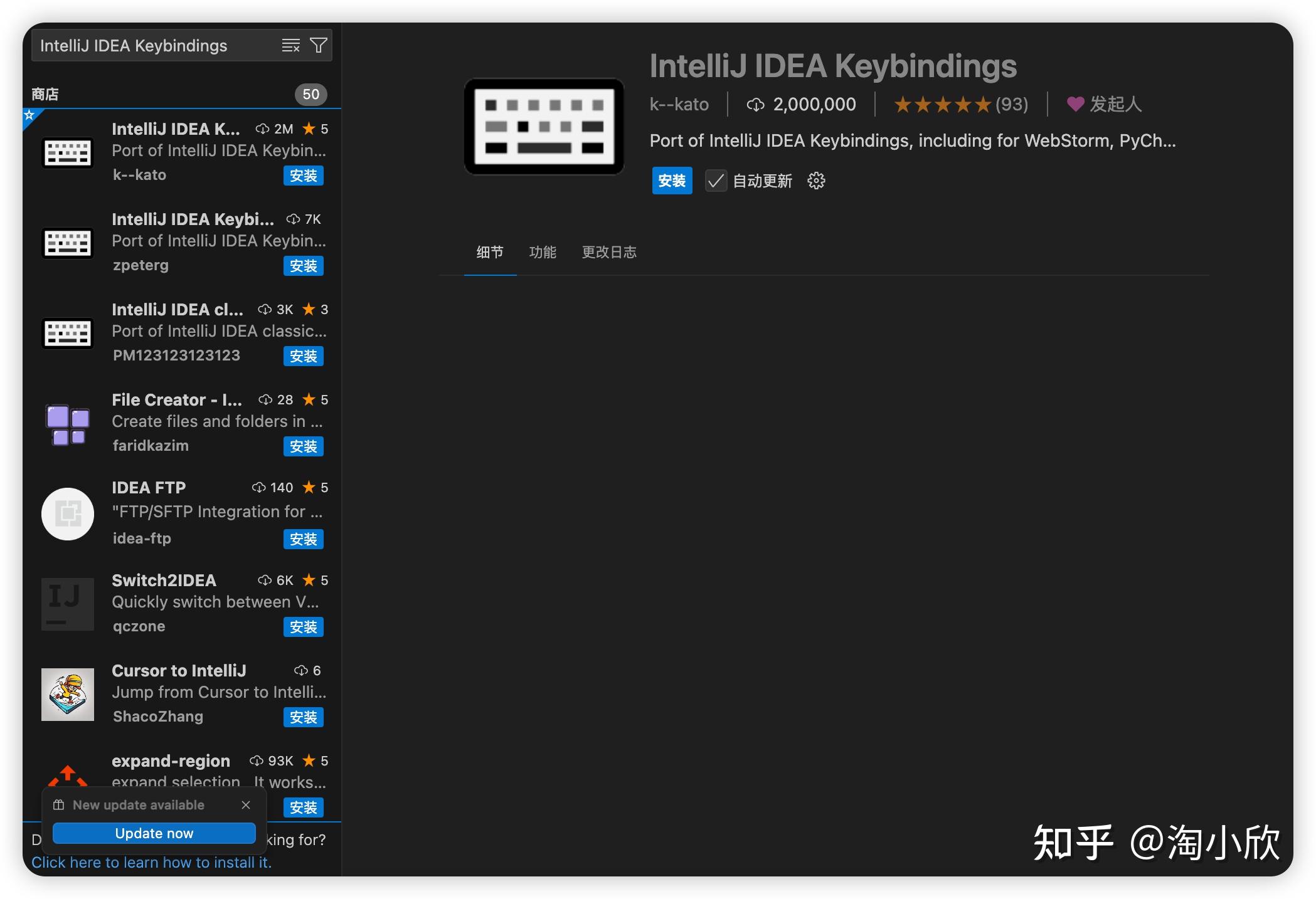Click the clear search results icon
This screenshot has width=1316, height=899.
point(290,45)
